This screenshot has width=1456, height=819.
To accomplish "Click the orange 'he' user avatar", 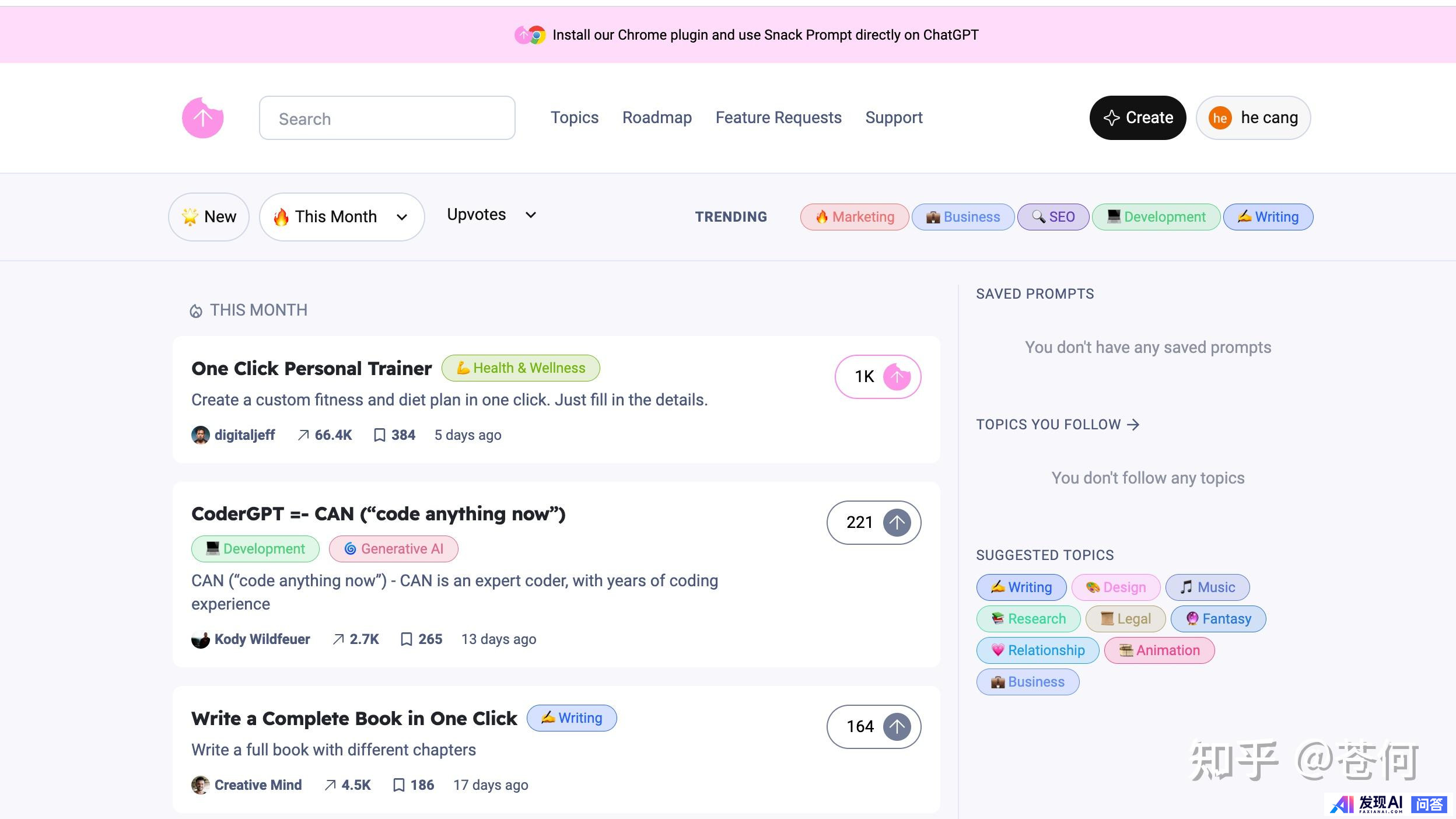I will [x=1220, y=118].
